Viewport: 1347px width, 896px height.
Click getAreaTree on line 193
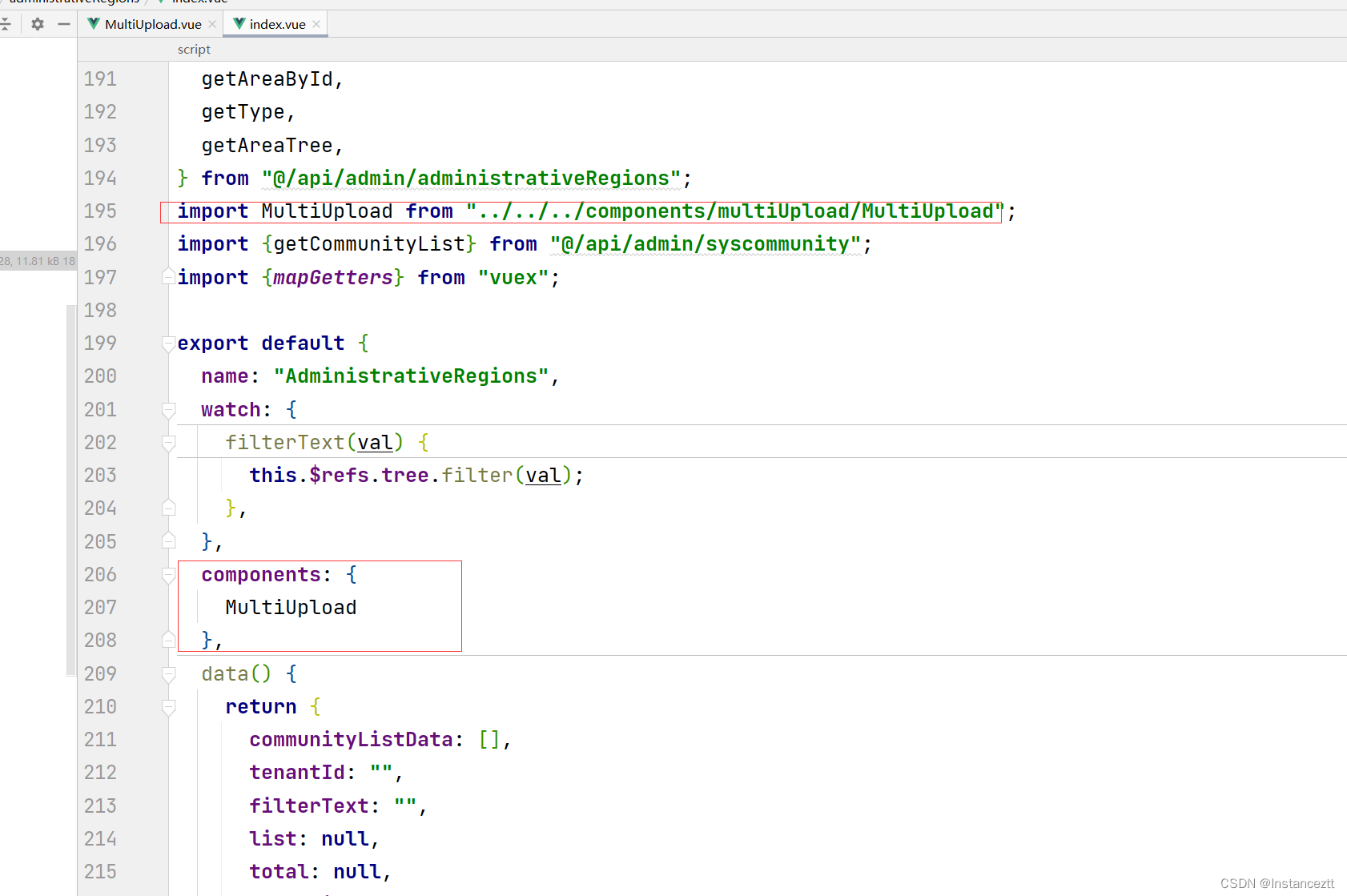point(267,146)
